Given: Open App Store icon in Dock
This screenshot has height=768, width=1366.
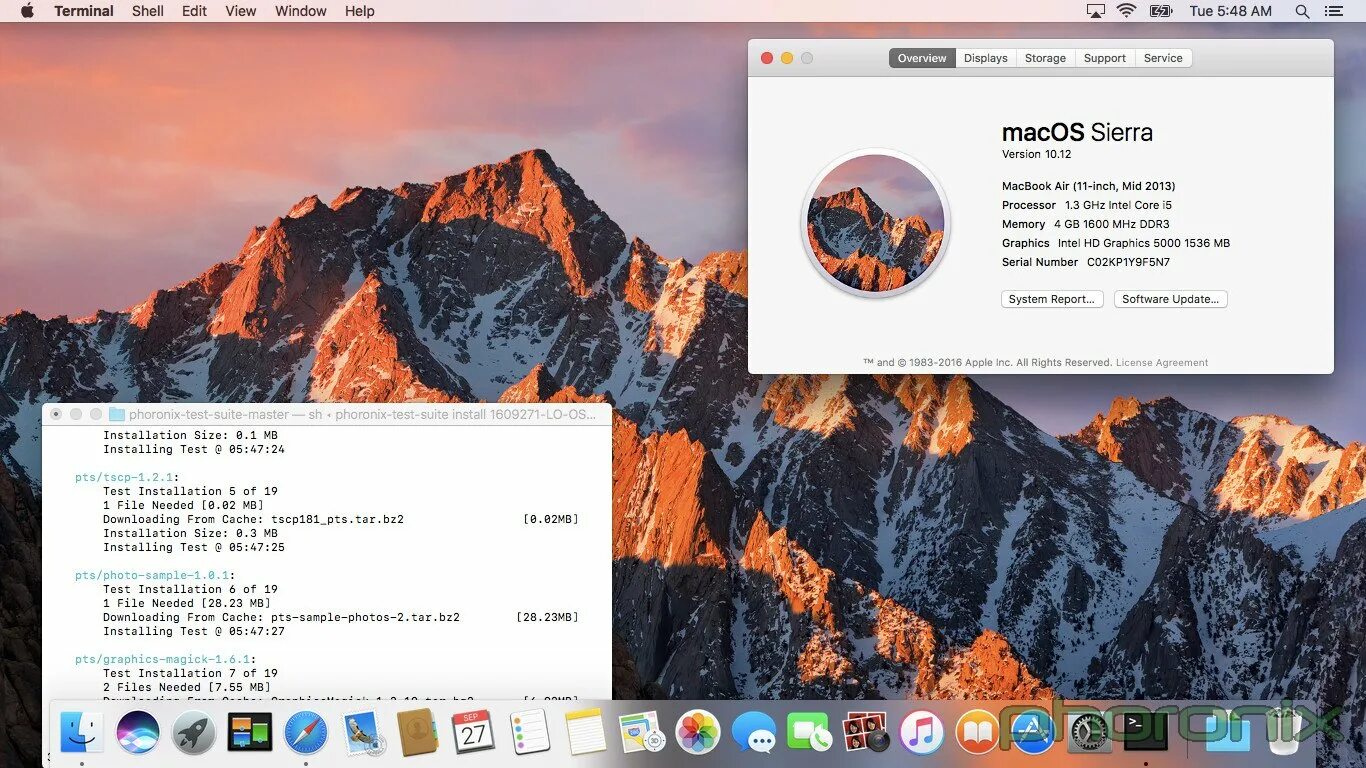Looking at the screenshot, I should tap(1034, 733).
